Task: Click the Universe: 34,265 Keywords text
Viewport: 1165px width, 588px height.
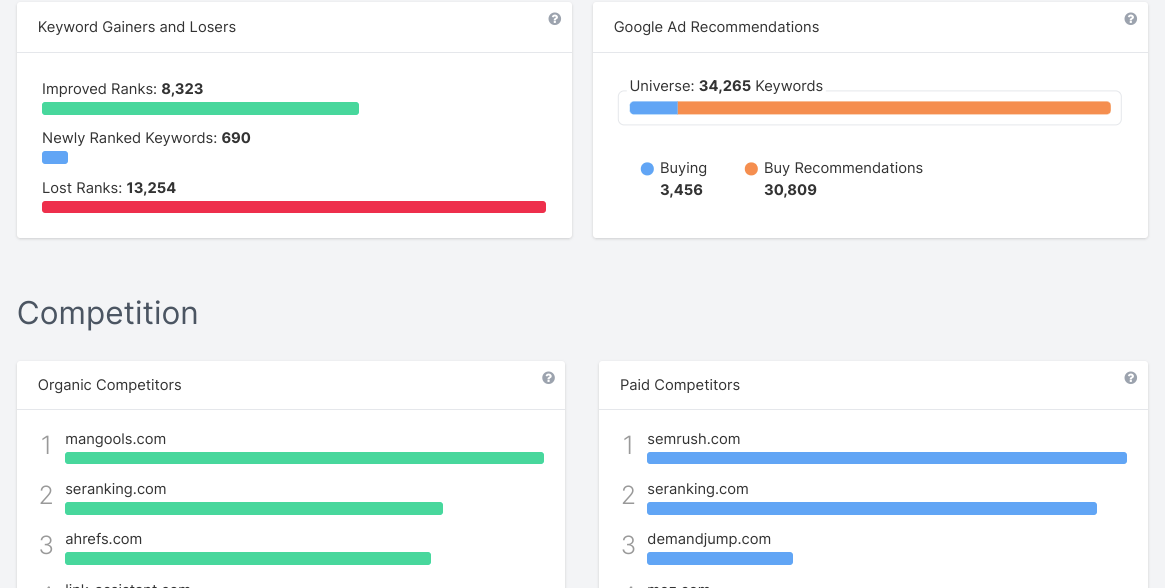Action: tap(726, 86)
